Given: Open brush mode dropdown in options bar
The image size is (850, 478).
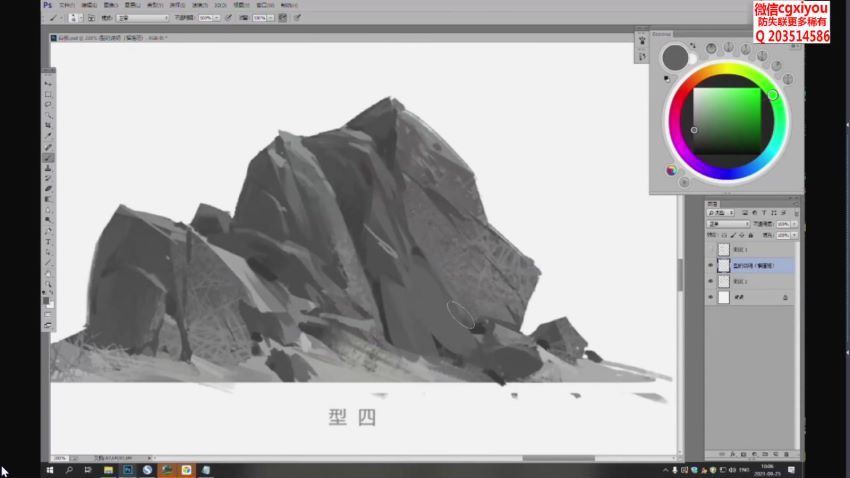Looking at the screenshot, I should coord(143,18).
